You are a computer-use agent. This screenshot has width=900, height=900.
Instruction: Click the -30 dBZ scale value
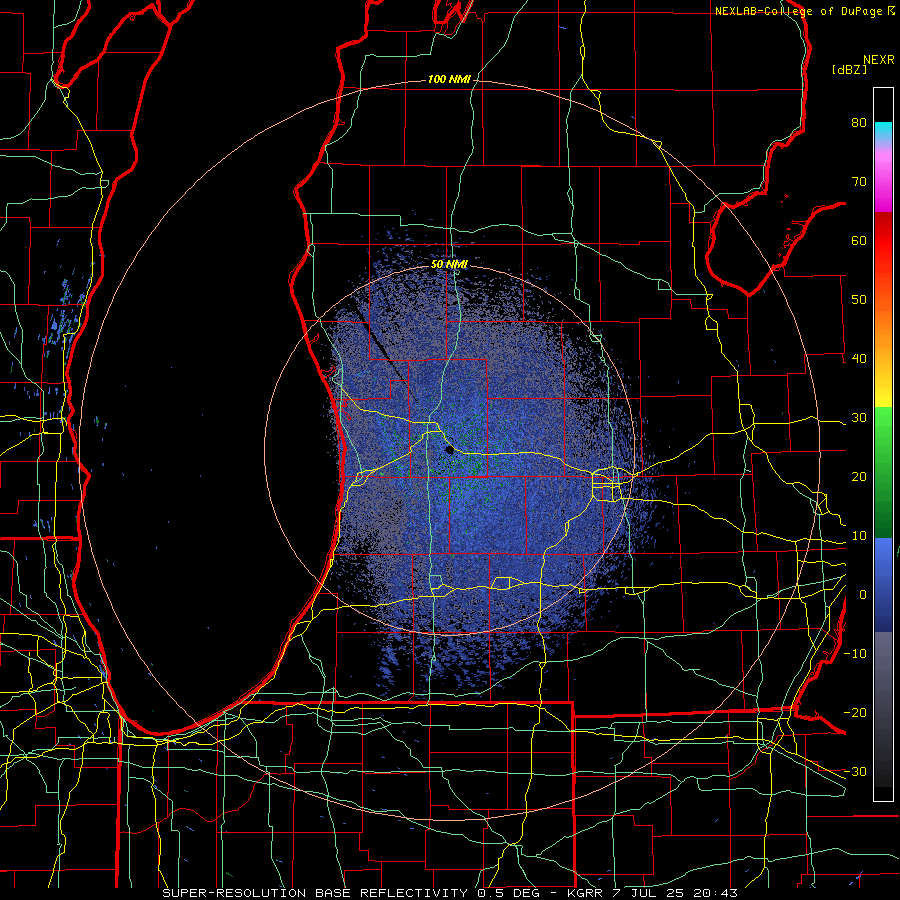click(x=855, y=771)
